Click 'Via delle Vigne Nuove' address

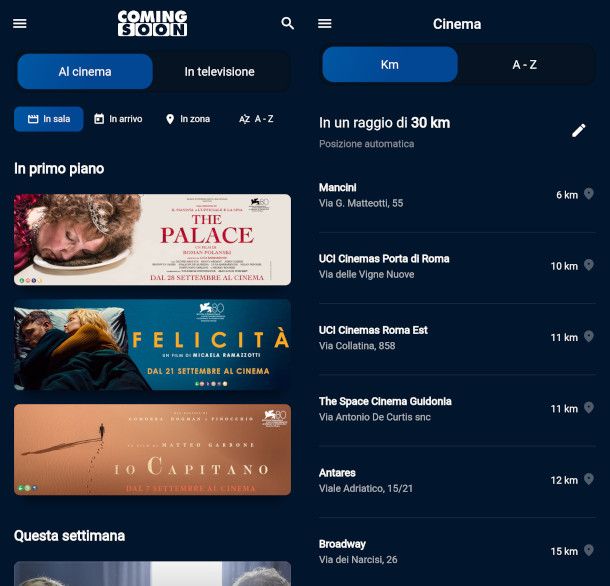click(x=366, y=274)
